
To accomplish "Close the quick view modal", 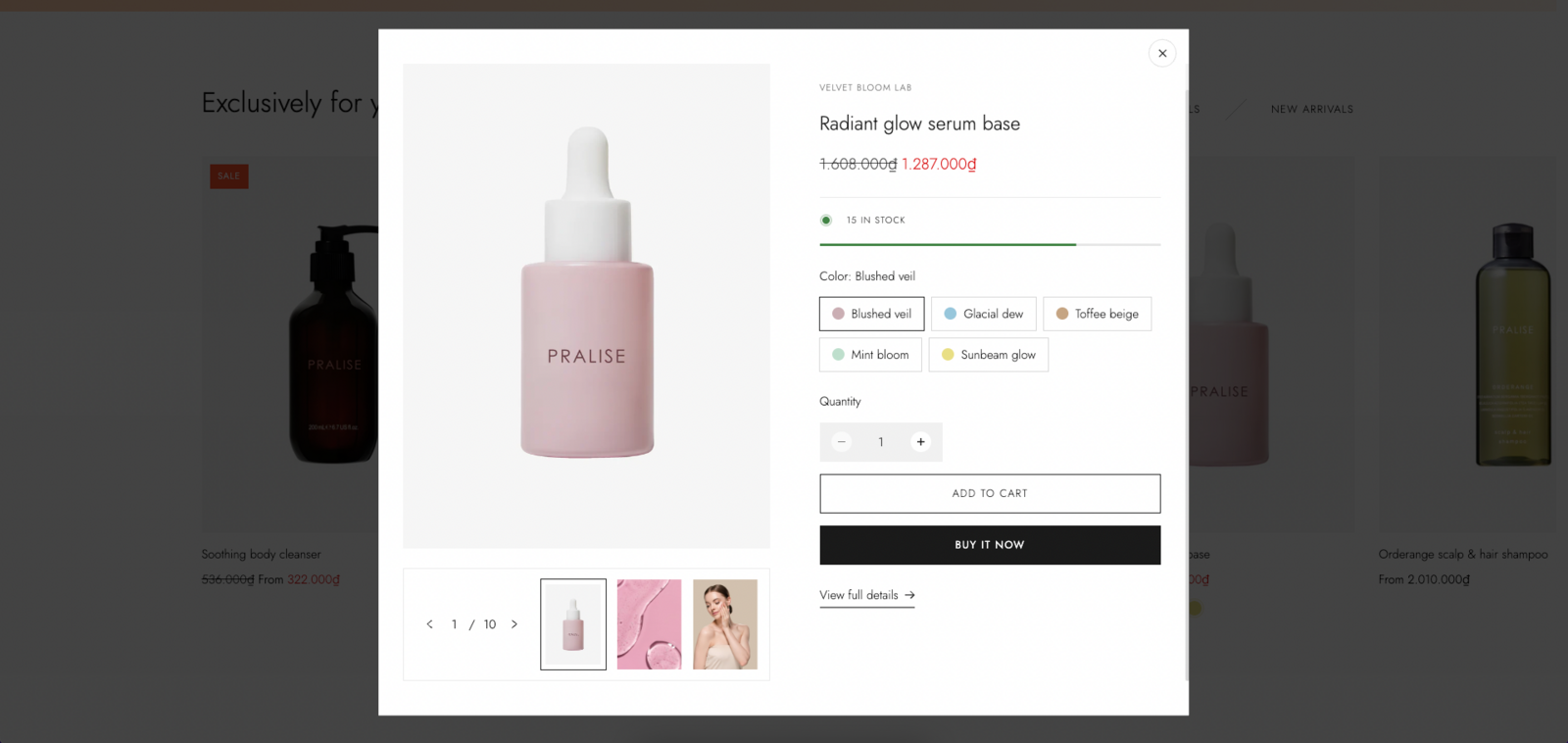I will point(1162,53).
